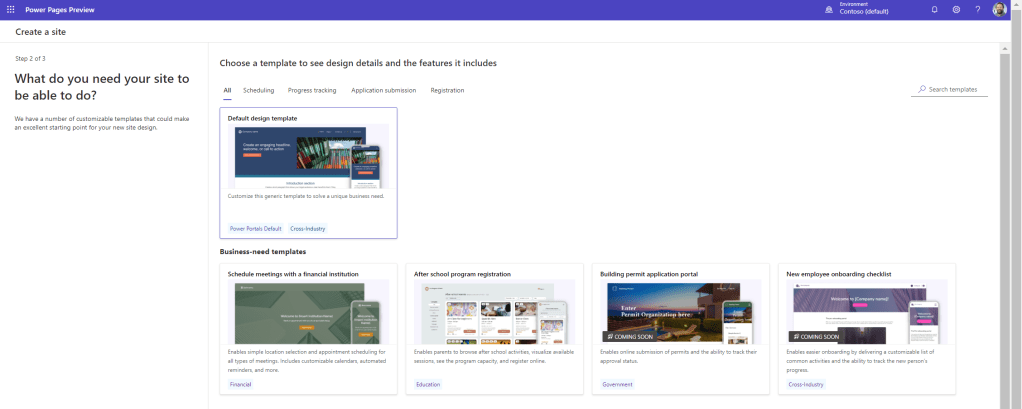The width and height of the screenshot is (1022, 409).
Task: Open the settings gear icon
Action: click(x=956, y=9)
